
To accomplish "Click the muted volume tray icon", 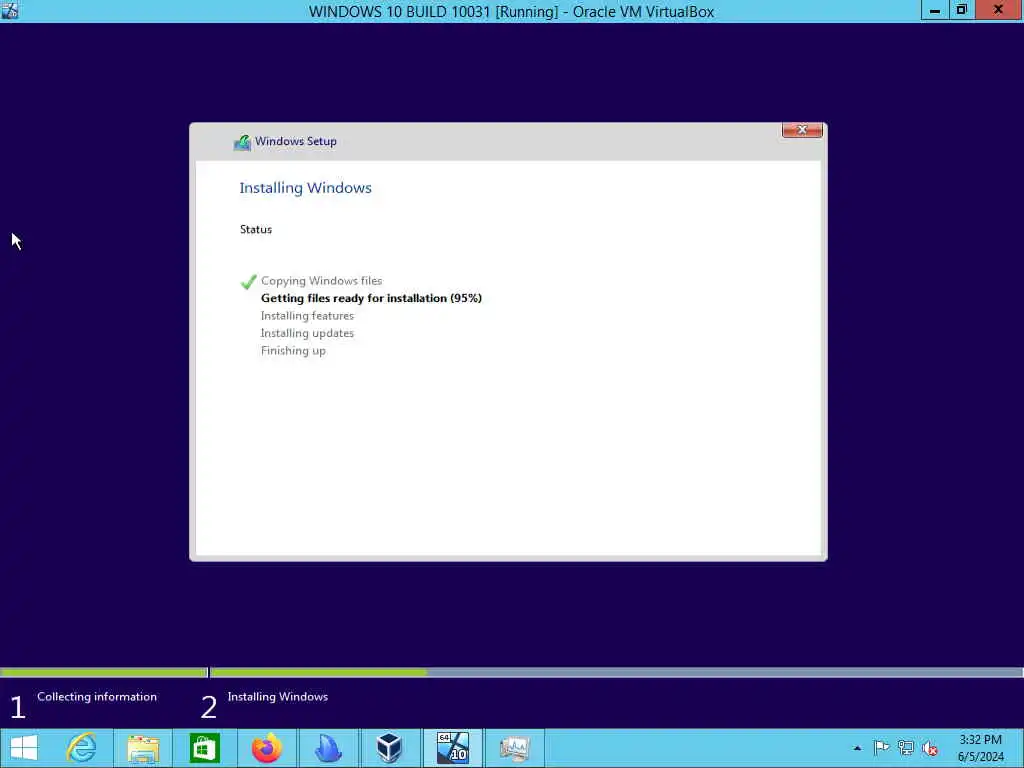I will point(930,748).
